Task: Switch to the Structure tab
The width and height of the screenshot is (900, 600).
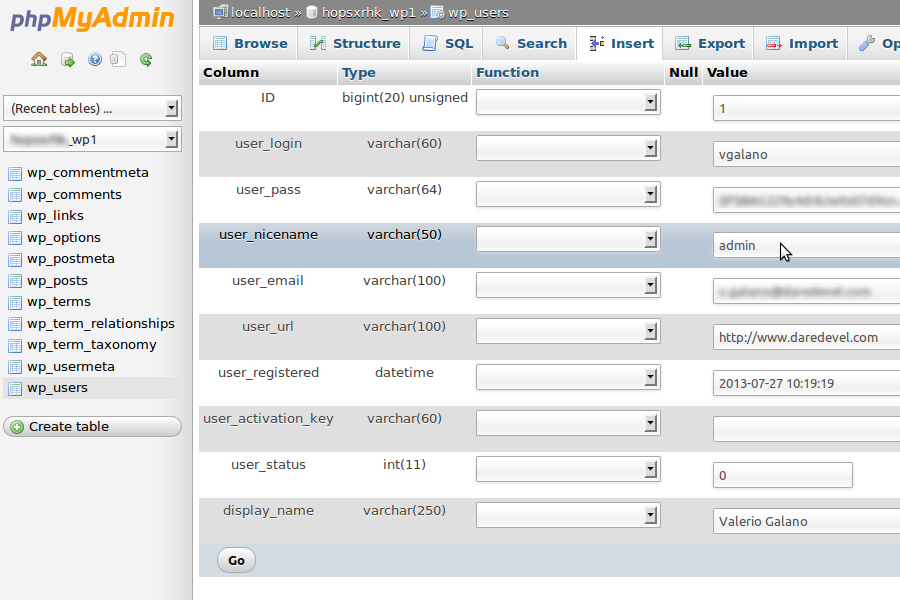Action: point(354,44)
